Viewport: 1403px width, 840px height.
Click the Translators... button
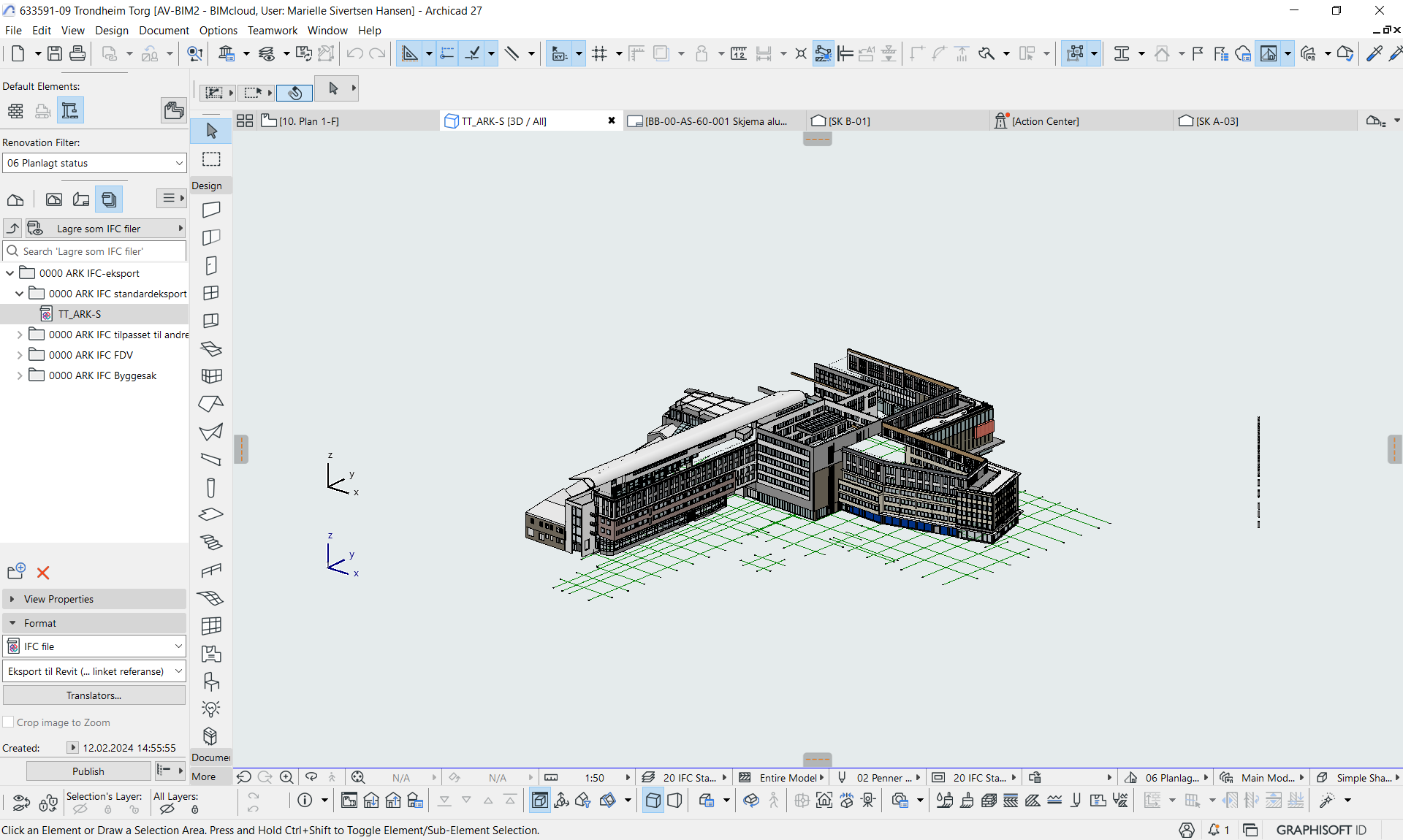pos(94,695)
